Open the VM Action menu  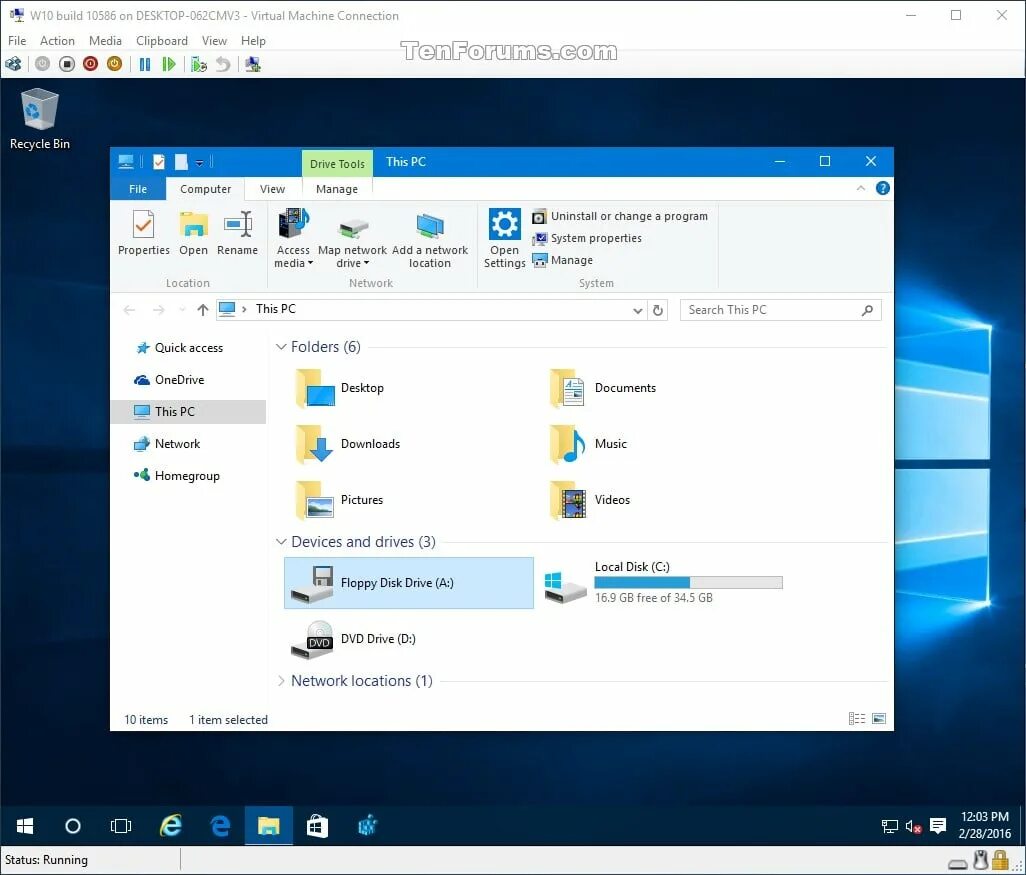tap(57, 41)
